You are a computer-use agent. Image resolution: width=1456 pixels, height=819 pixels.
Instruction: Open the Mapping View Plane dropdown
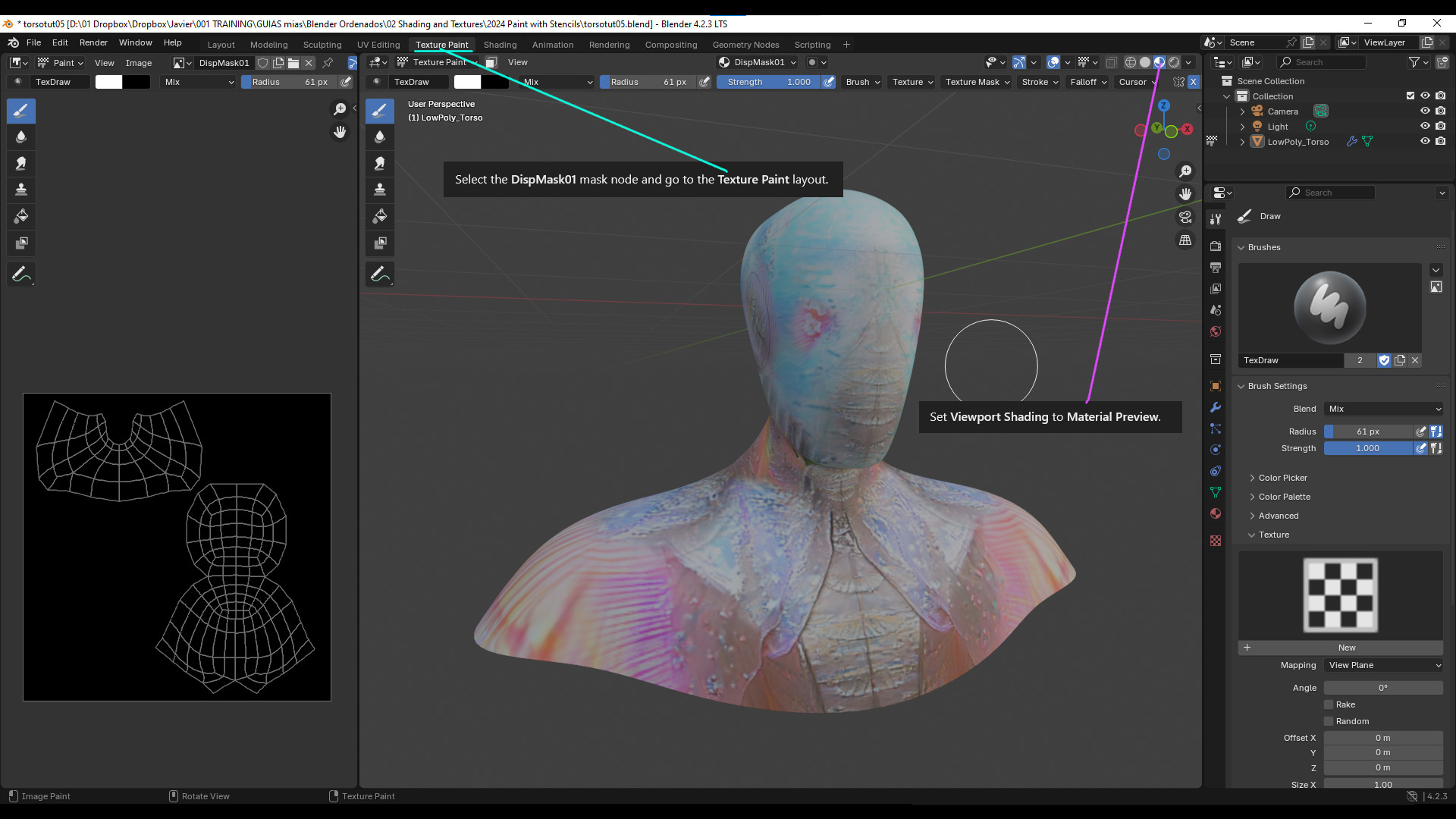[1384, 665]
